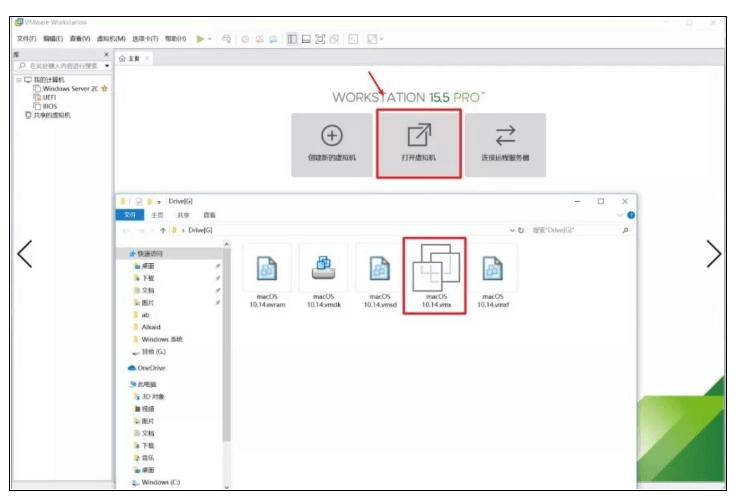
Task: Switch to Explorer's 查看 ribbon tab
Action: click(x=209, y=214)
